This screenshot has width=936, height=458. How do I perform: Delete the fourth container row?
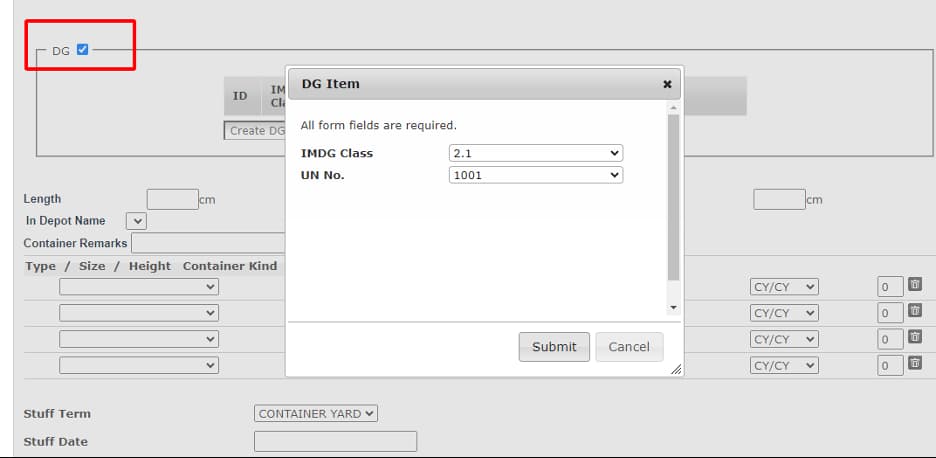pos(914,363)
